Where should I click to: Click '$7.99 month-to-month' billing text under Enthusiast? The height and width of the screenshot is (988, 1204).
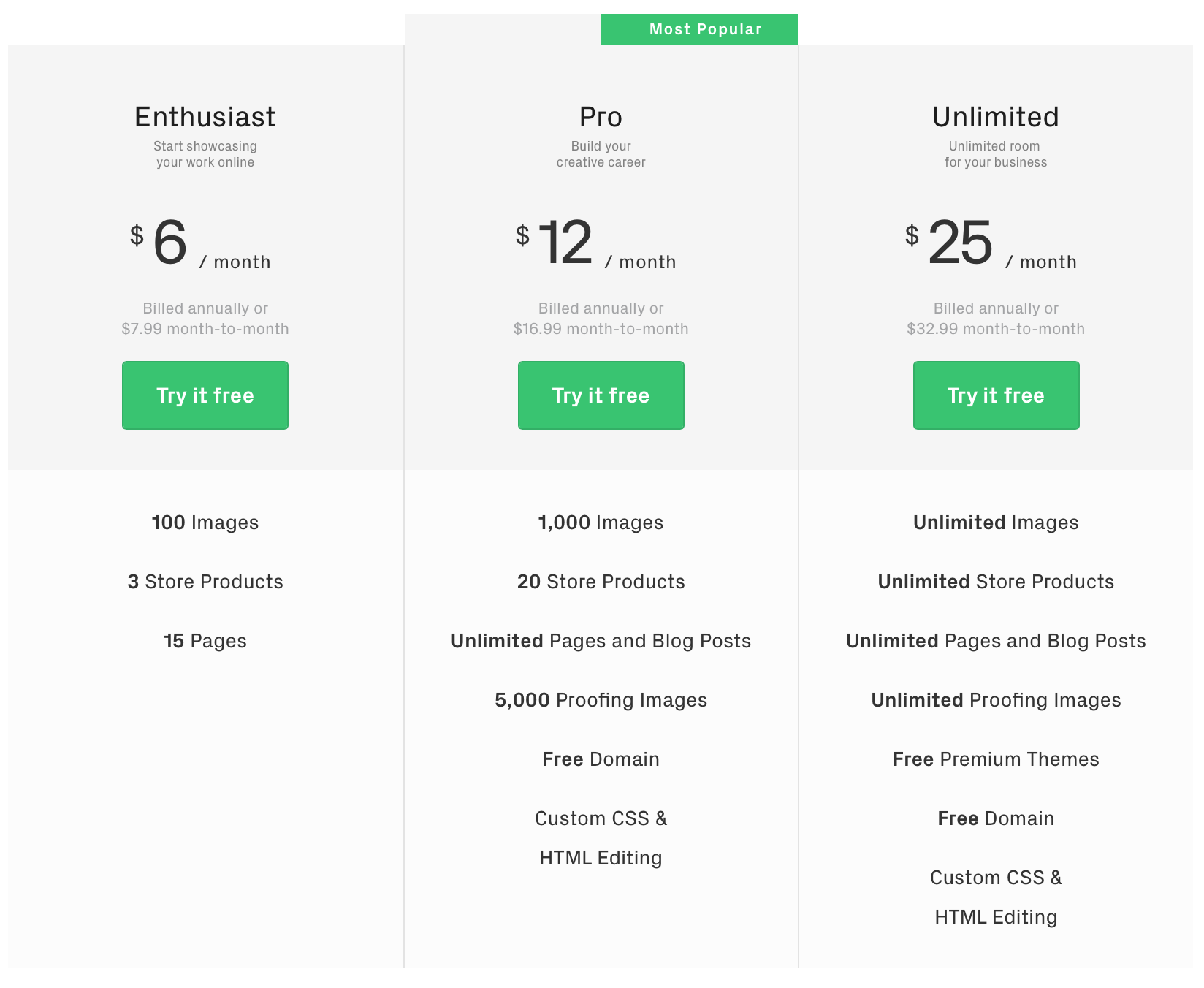205,329
